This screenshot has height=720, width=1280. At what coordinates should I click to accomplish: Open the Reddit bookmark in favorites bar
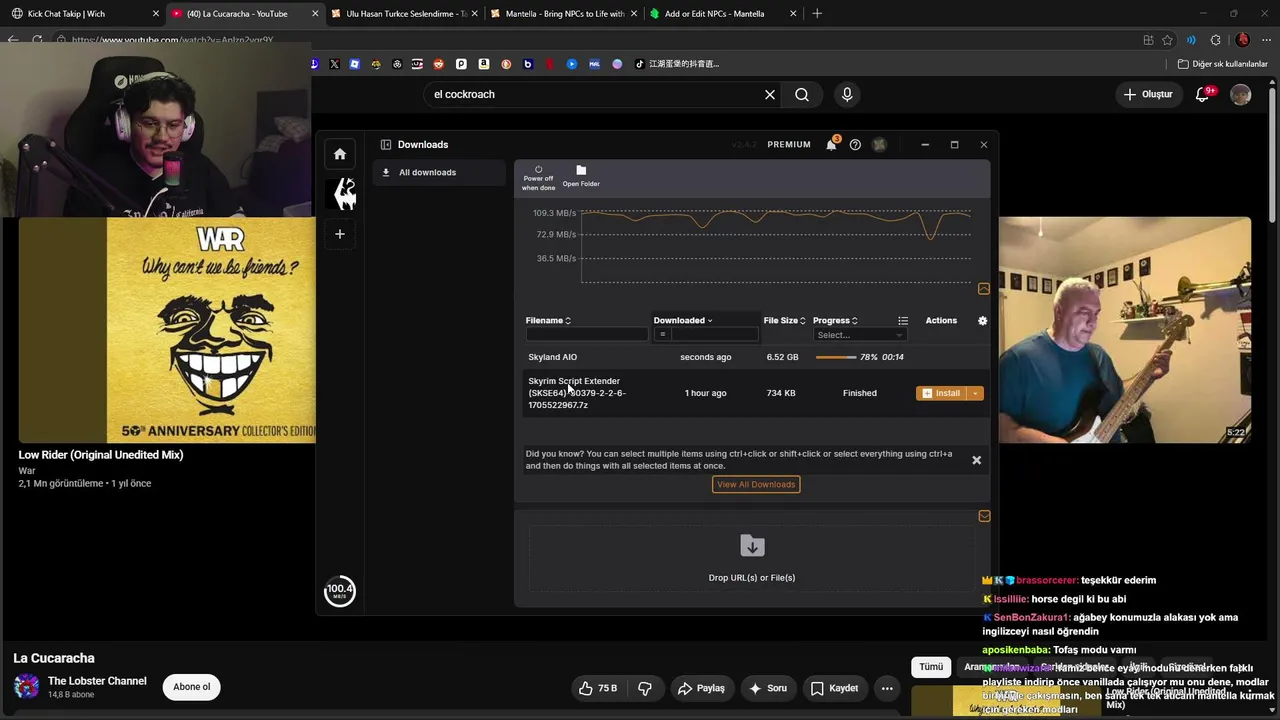438,64
